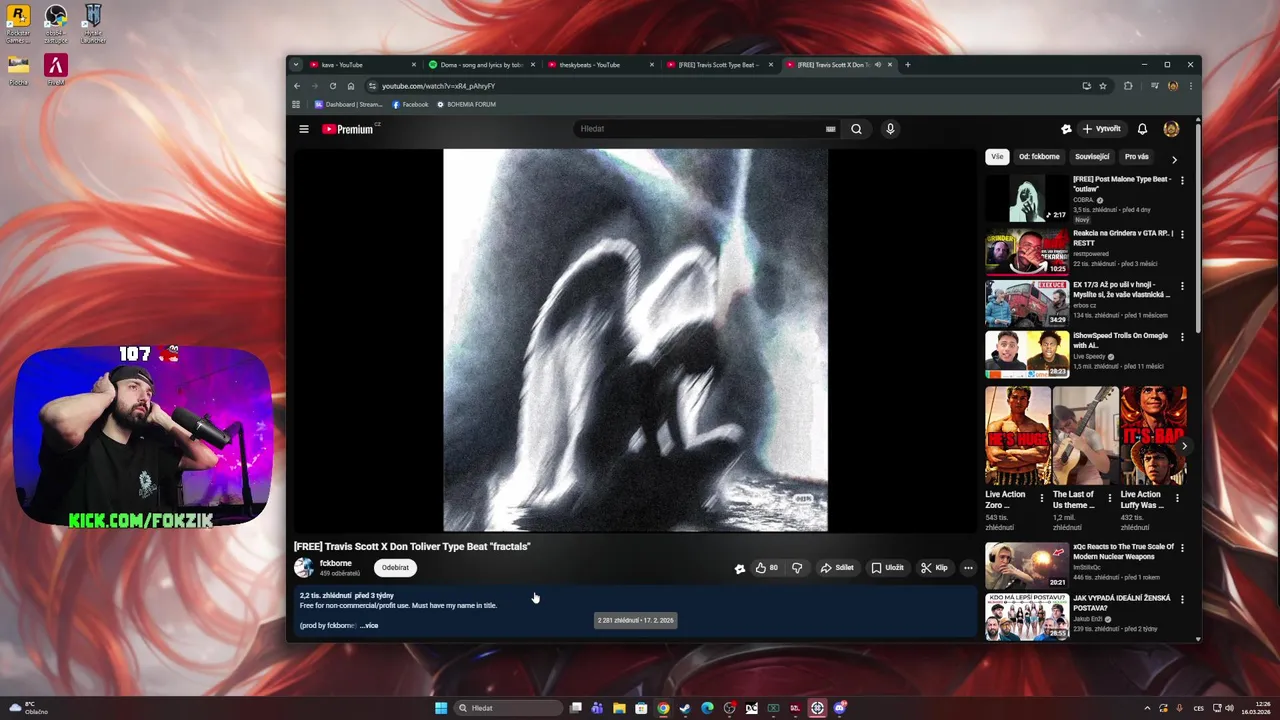This screenshot has width=1280, height=720.
Task: Save video to playlist with Uložit
Action: (887, 568)
